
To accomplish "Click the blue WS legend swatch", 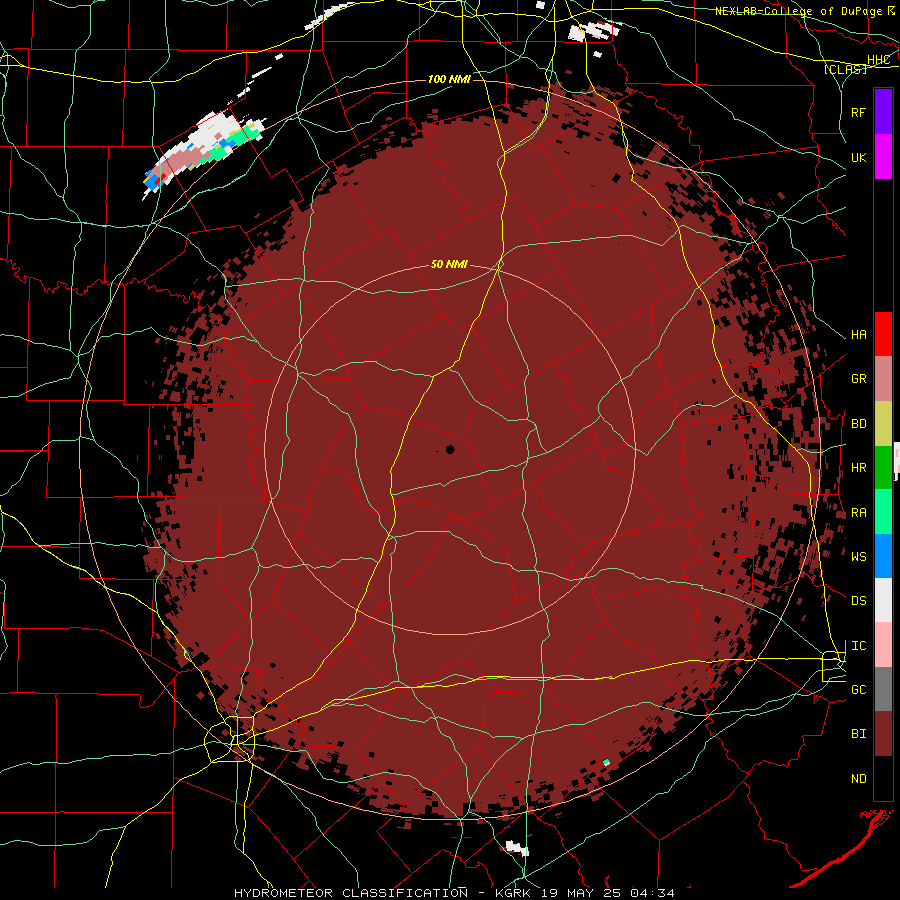I will (x=883, y=556).
